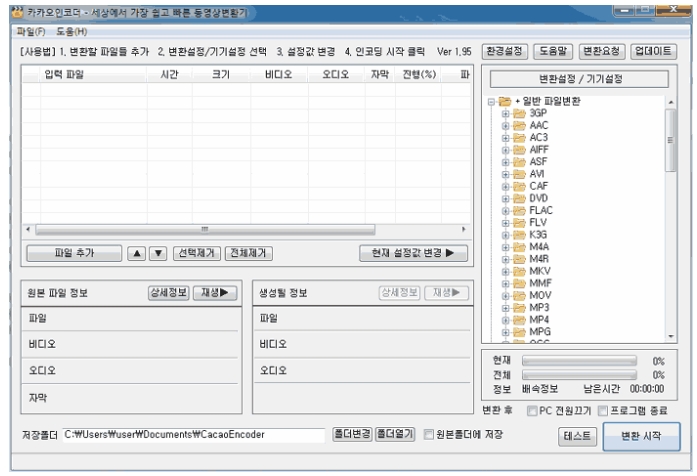697x476 pixels.
Task: Click the K3G folder icon
Action: pos(519,235)
